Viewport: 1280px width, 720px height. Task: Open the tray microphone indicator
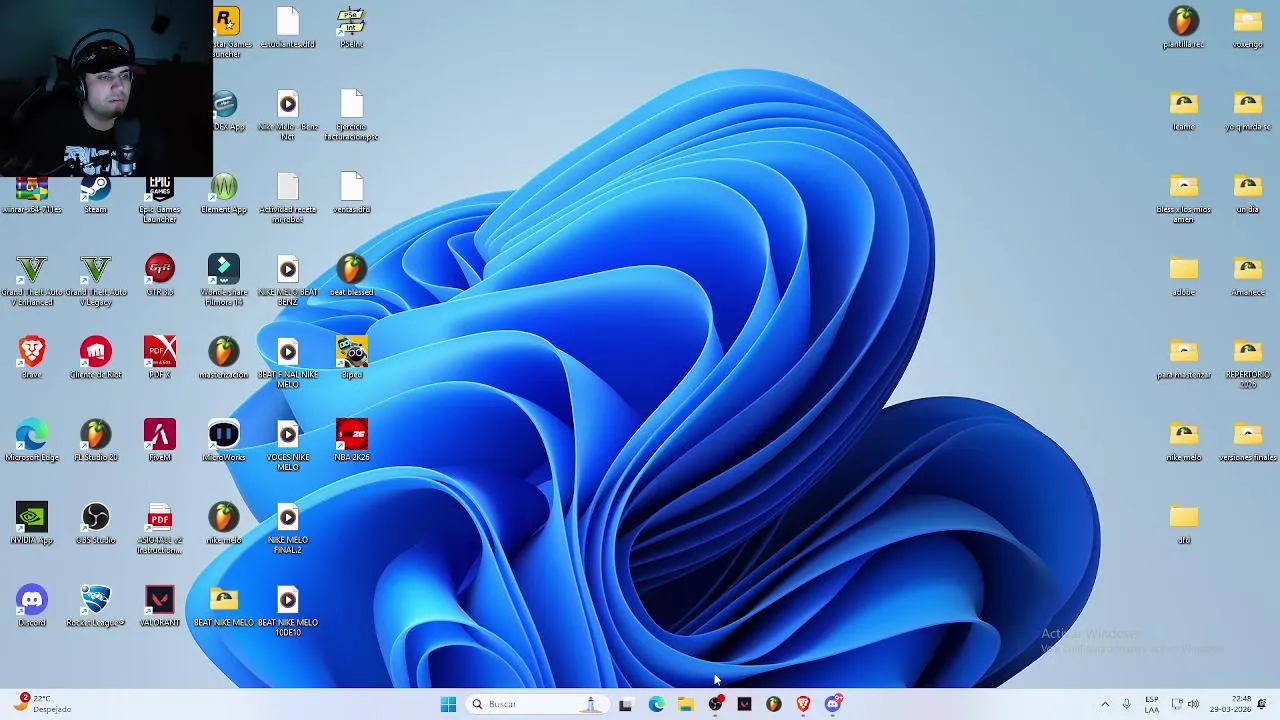[1126, 704]
